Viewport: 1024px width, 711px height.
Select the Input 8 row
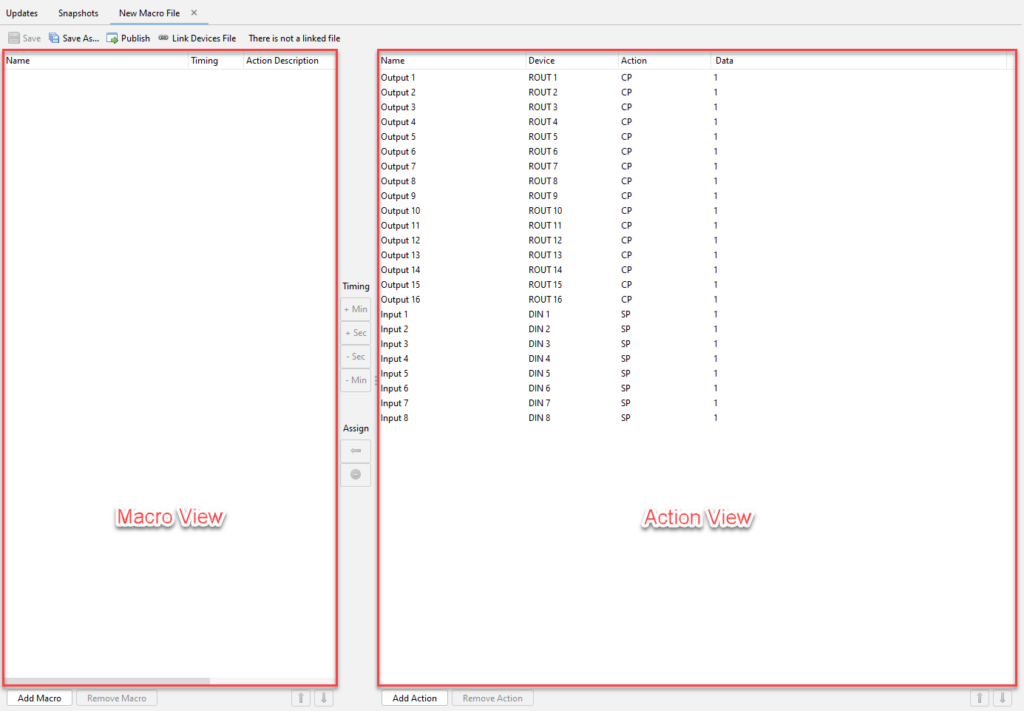coord(696,418)
